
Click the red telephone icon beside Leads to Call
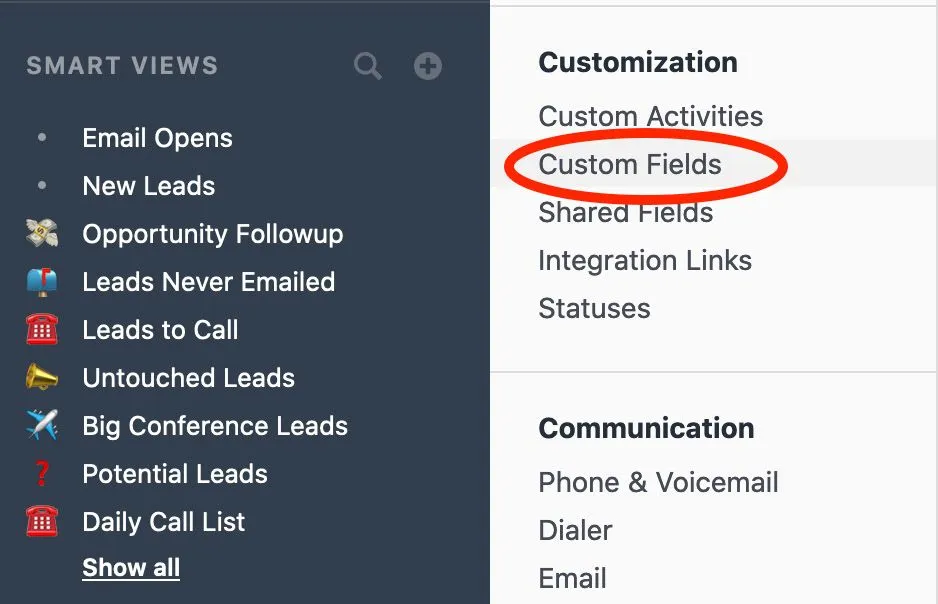42,330
